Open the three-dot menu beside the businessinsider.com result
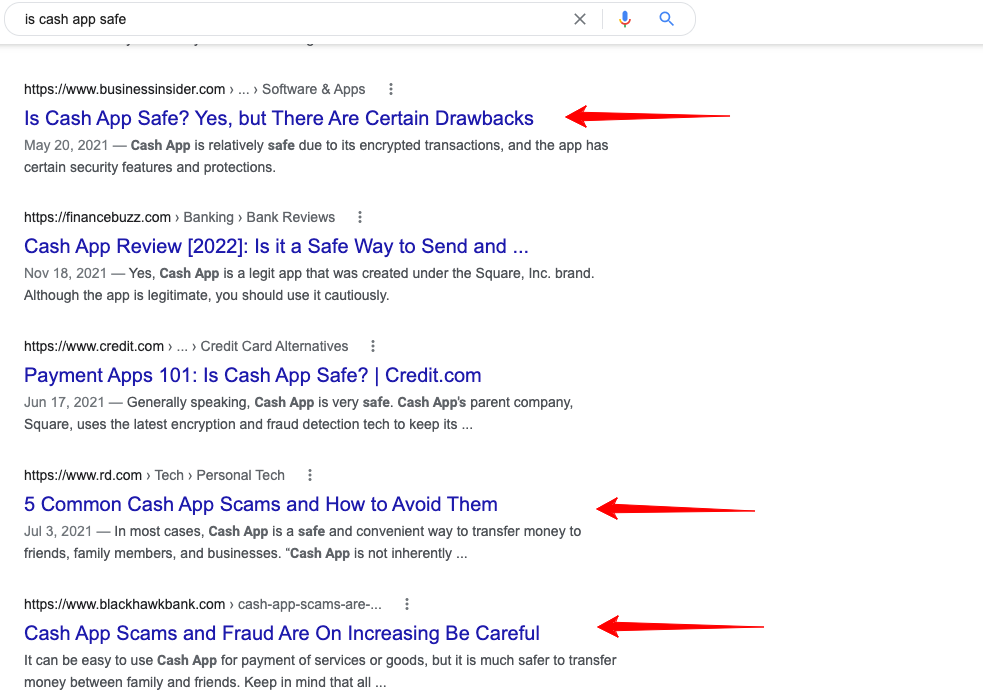983x696 pixels. click(391, 89)
